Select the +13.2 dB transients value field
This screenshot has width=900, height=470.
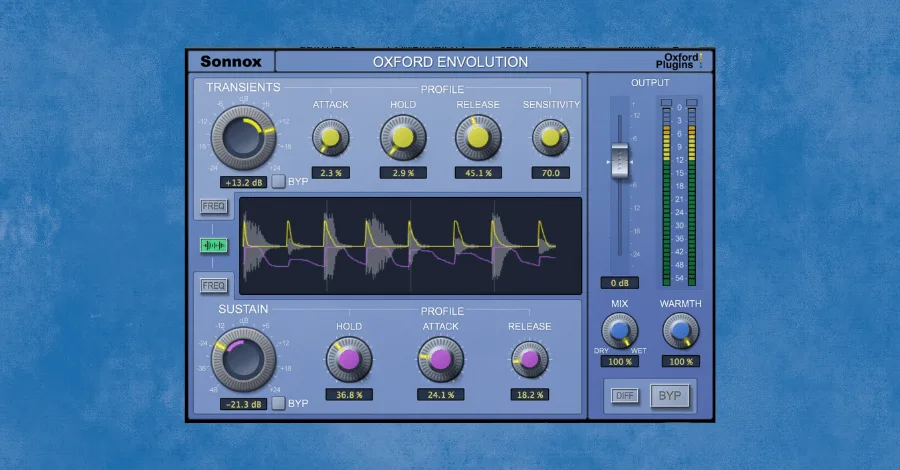point(243,182)
